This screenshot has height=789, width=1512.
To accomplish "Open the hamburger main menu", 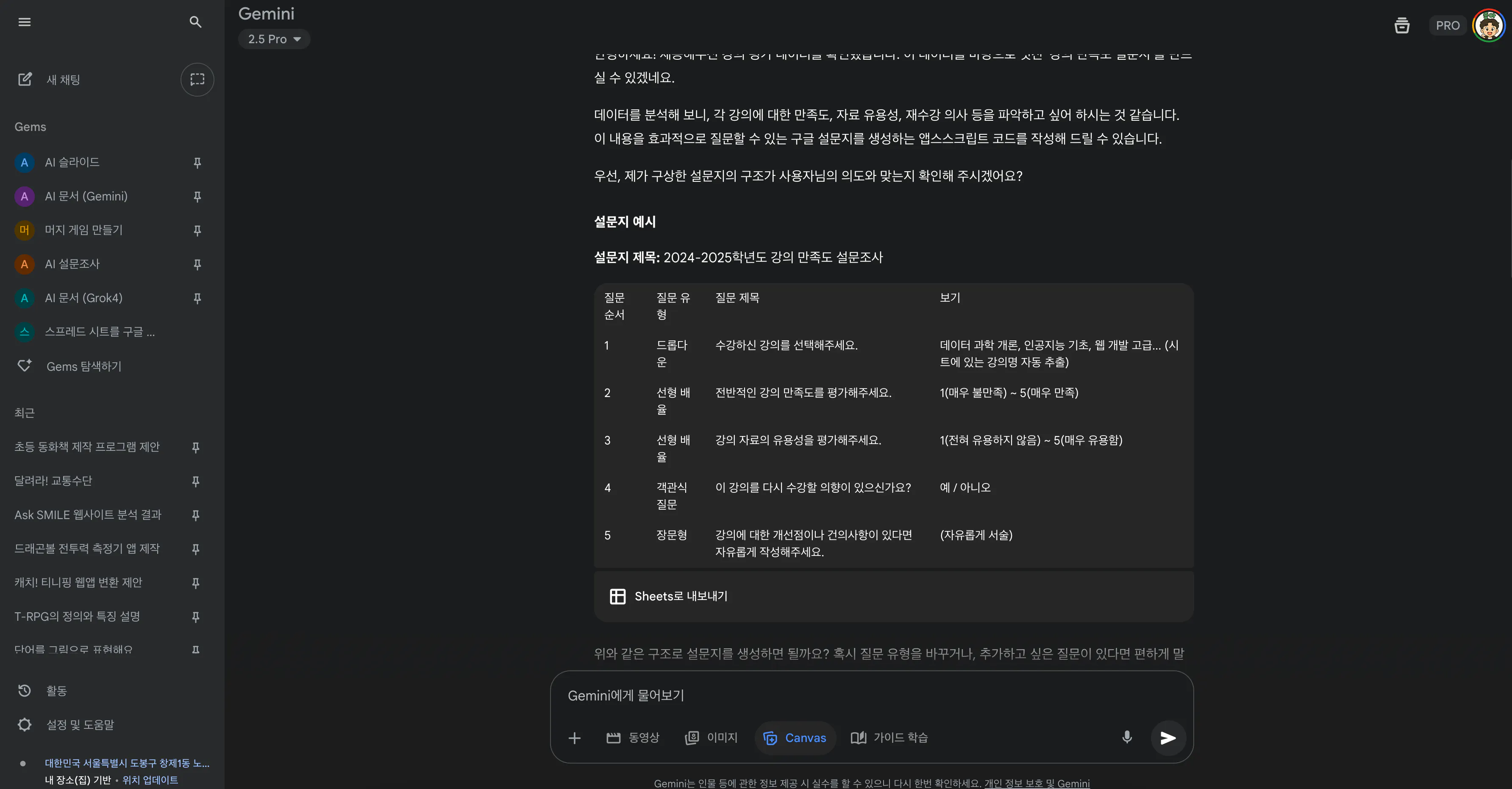I will 24,22.
